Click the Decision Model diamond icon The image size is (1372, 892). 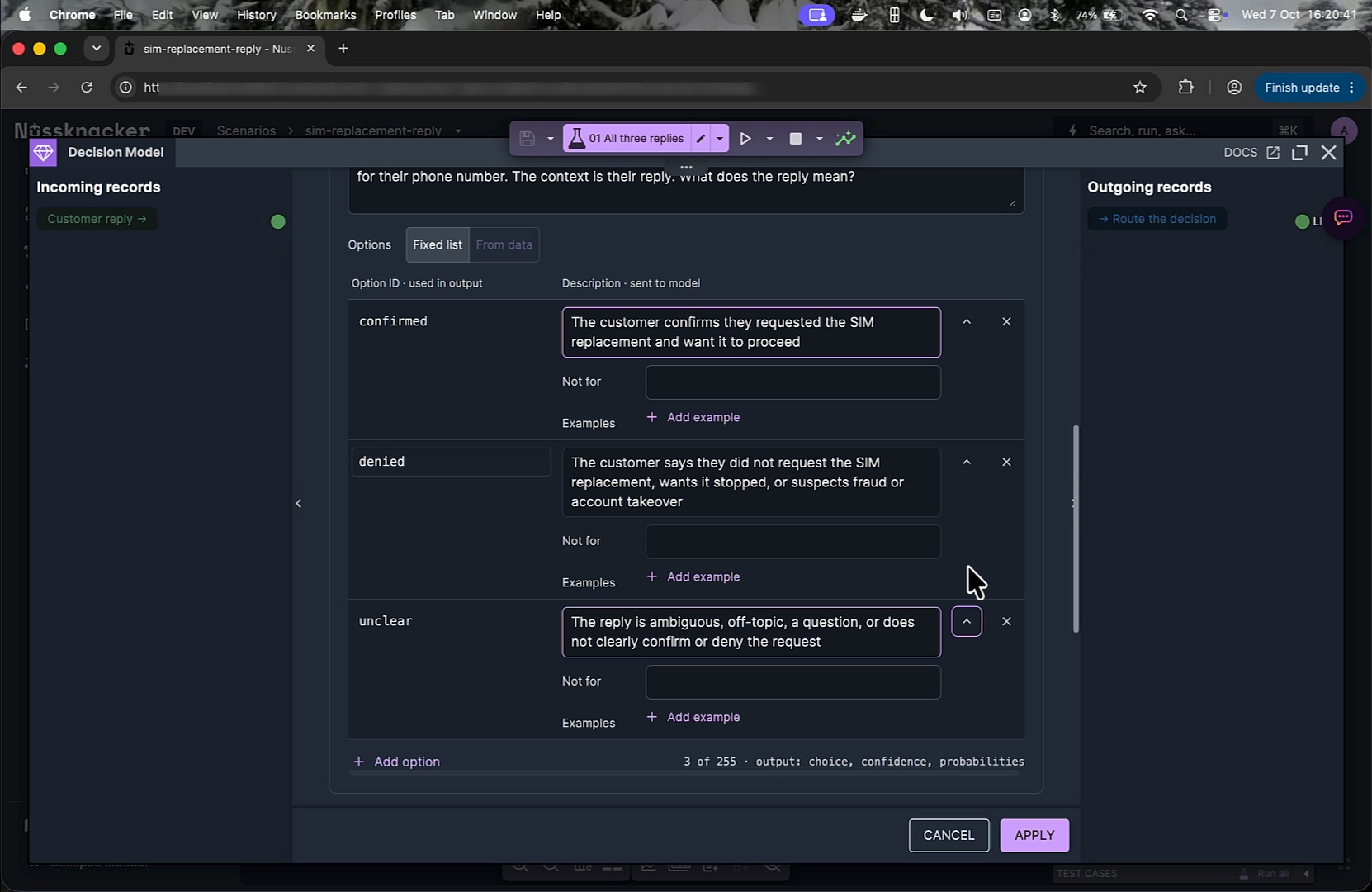pyautogui.click(x=43, y=153)
